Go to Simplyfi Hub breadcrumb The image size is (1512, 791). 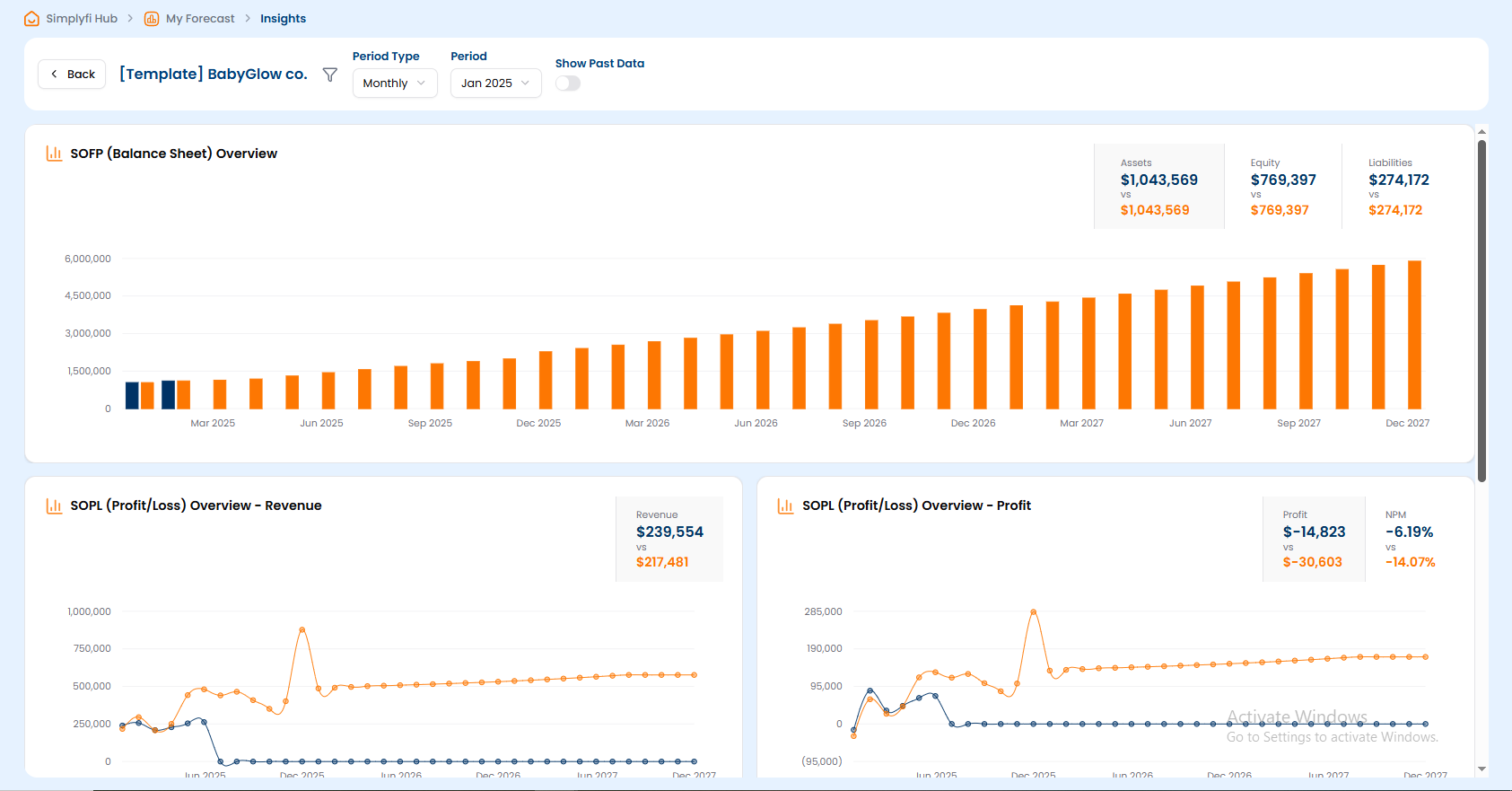pos(82,19)
